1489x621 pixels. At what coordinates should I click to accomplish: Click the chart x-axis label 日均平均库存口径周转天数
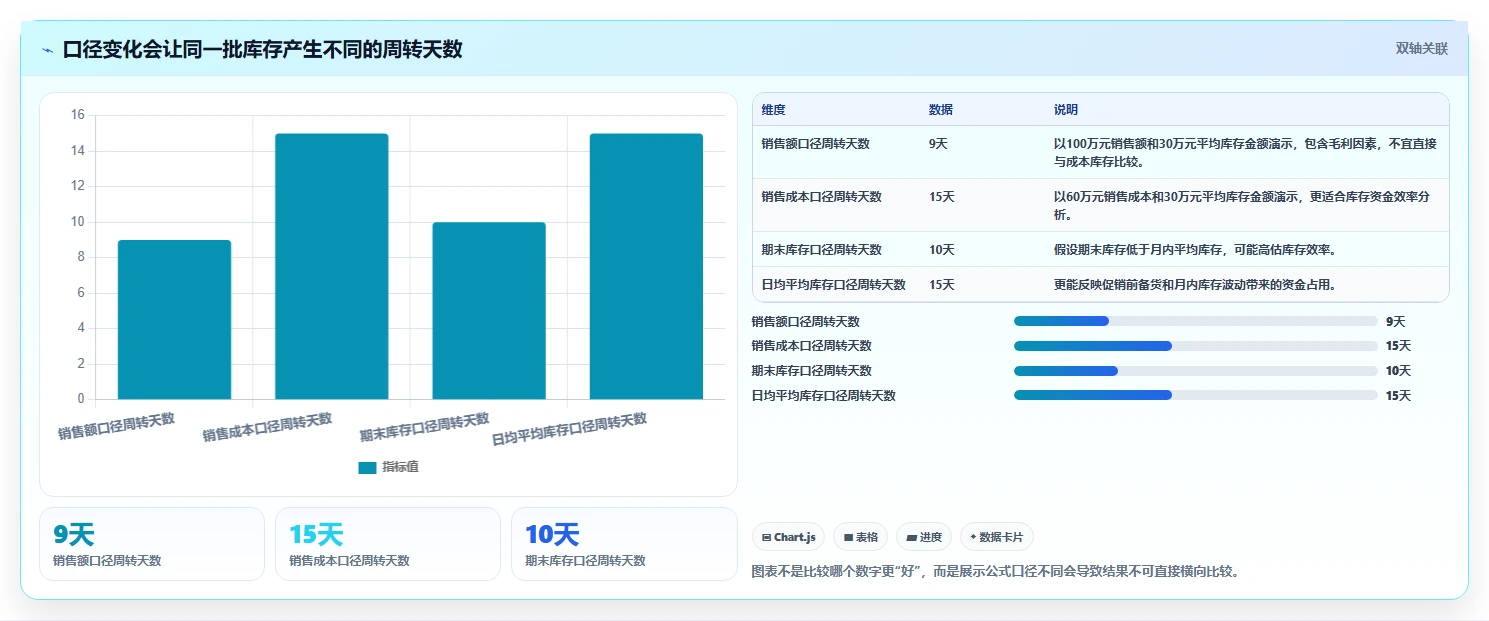click(x=569, y=429)
